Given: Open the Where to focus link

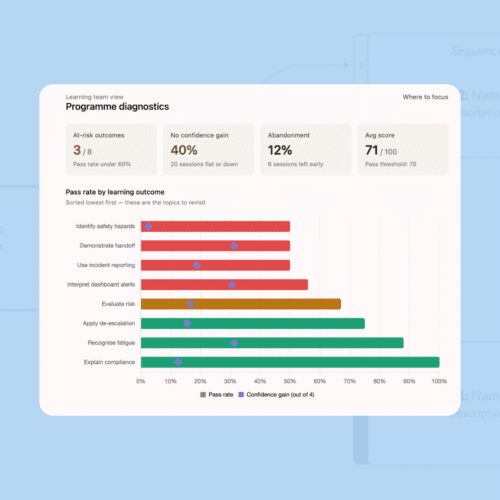Looking at the screenshot, I should (425, 97).
